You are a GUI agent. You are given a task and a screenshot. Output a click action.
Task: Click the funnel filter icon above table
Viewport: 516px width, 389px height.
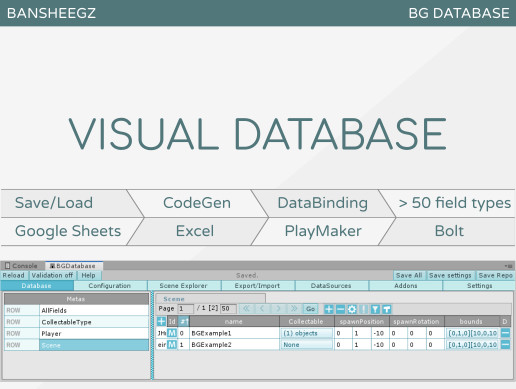pos(375,309)
